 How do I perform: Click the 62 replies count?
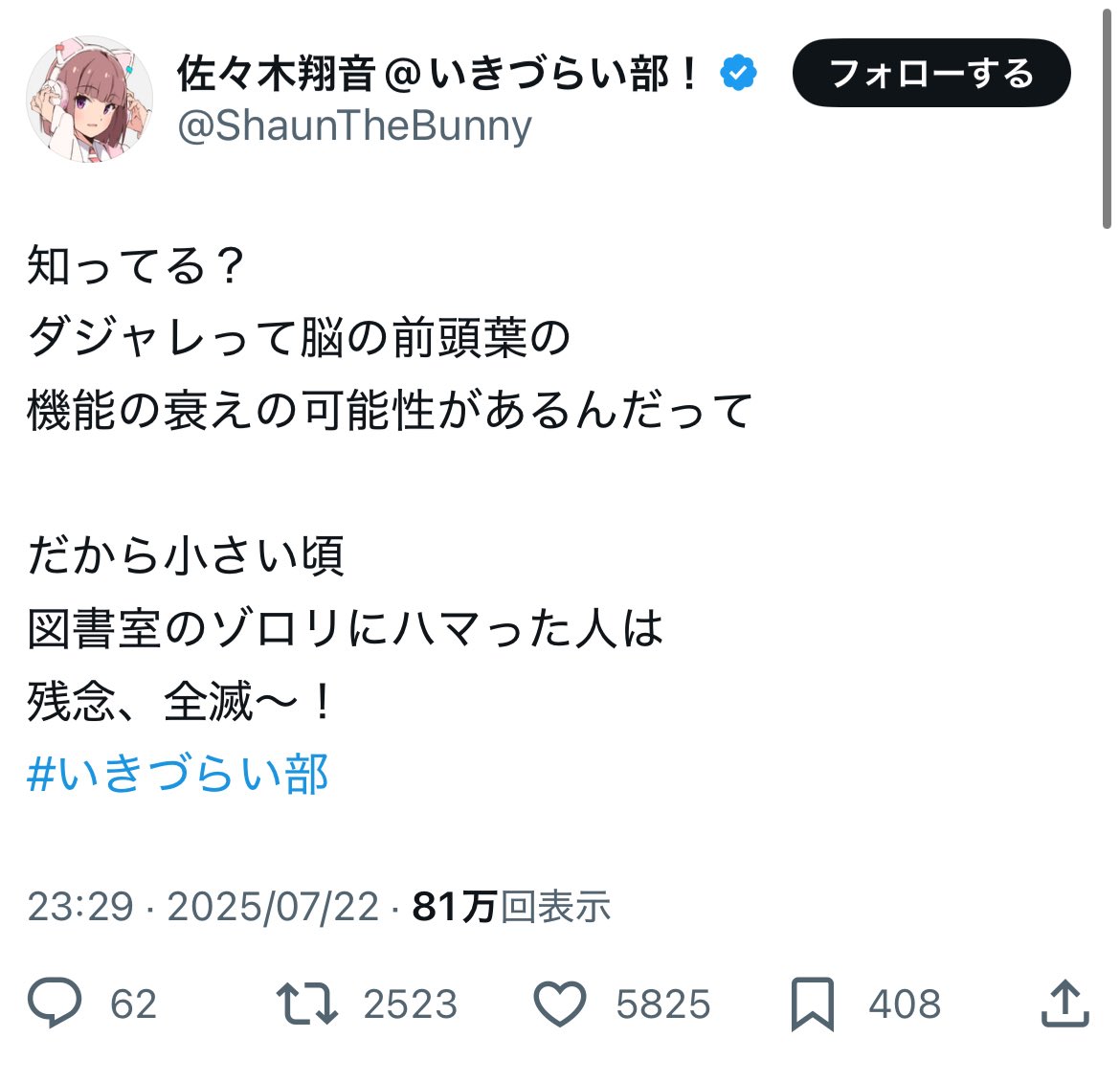point(133,1004)
